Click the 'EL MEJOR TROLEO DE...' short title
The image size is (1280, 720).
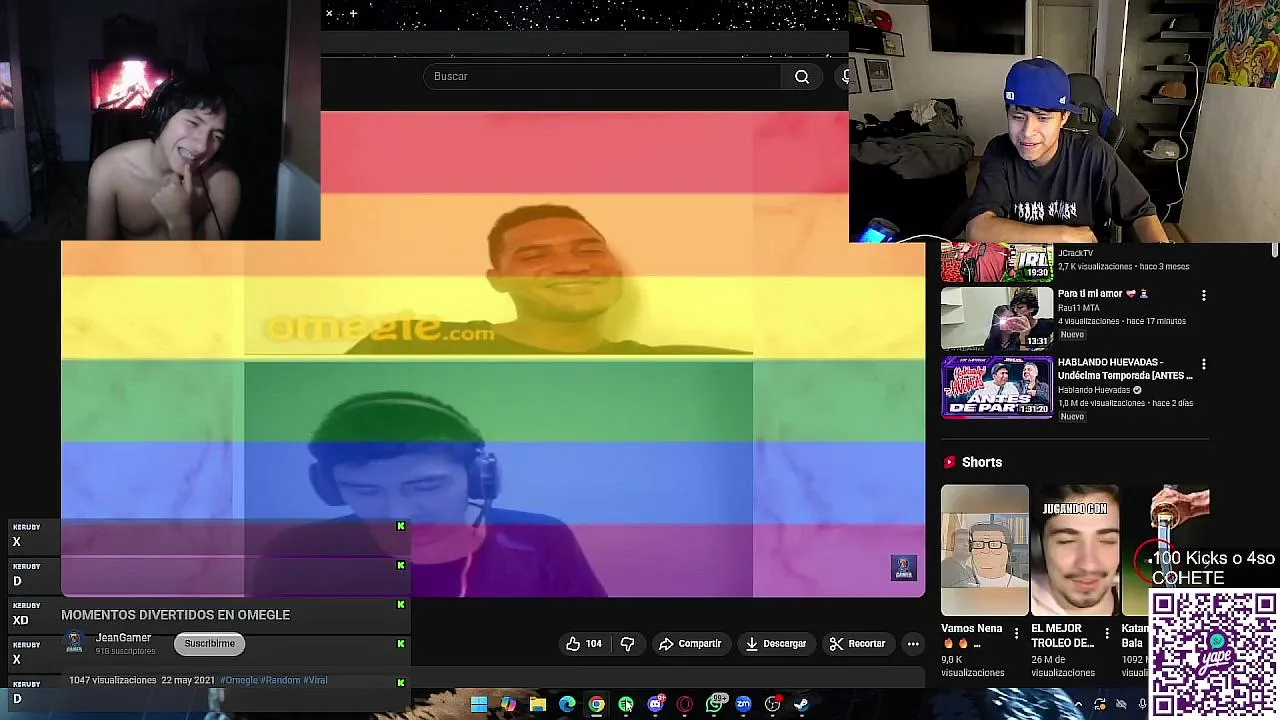(x=1062, y=636)
